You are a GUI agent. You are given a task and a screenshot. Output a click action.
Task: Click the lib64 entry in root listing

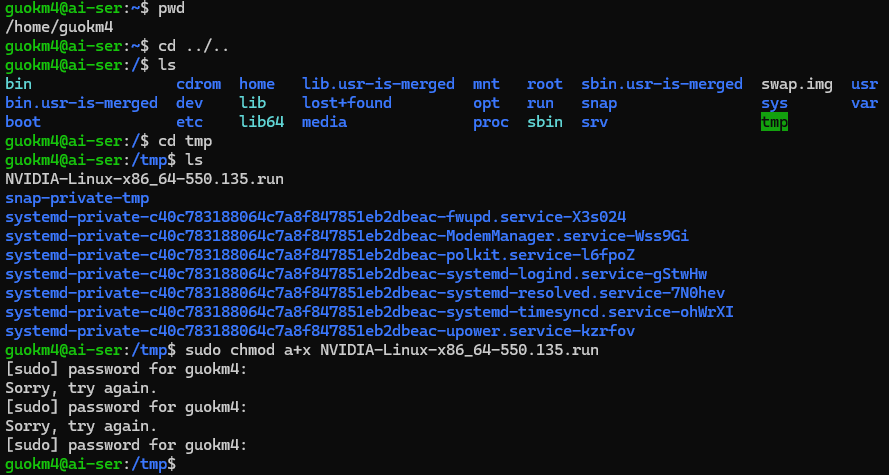[262, 122]
